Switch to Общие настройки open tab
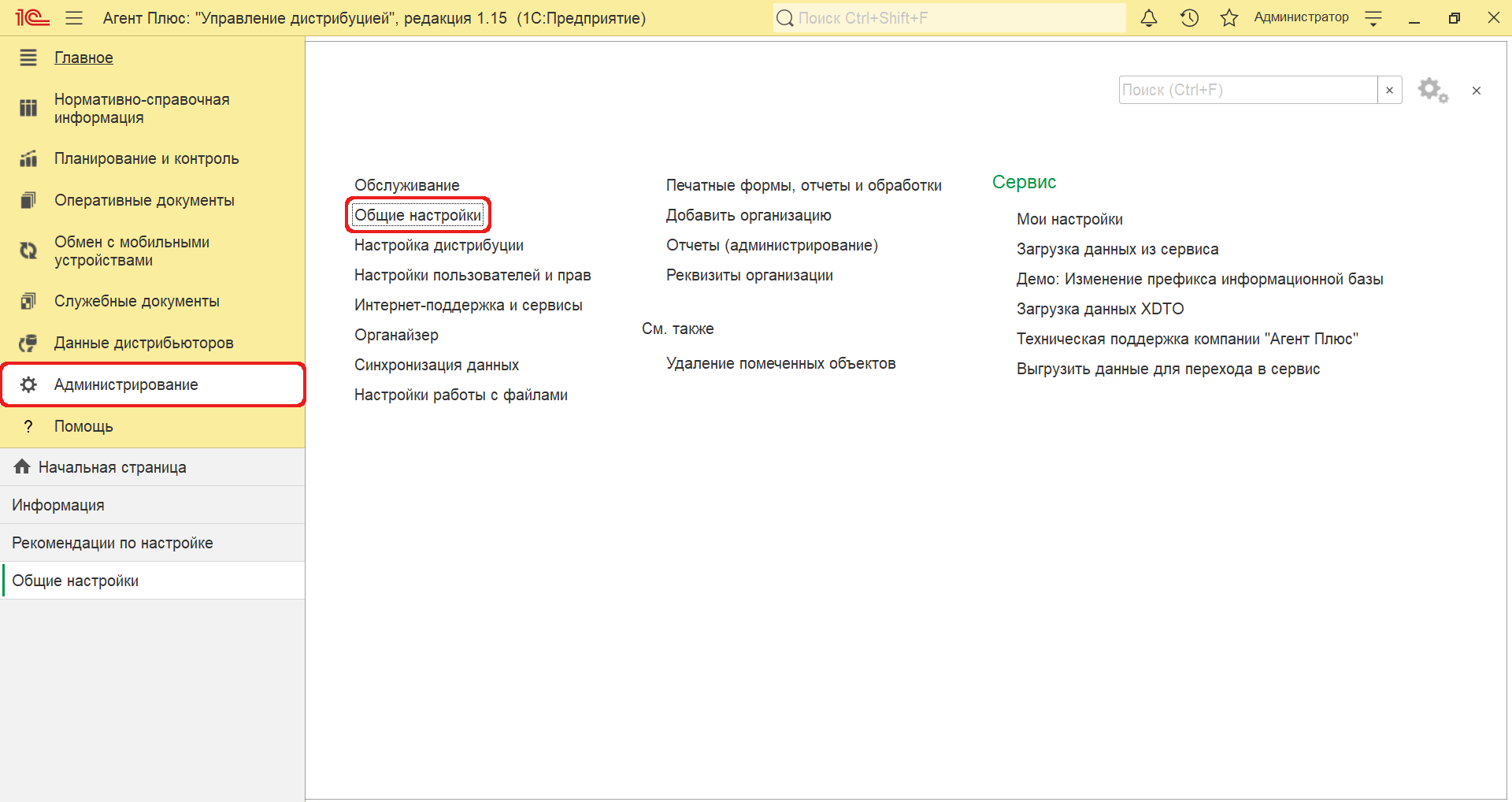The width and height of the screenshot is (1512, 802). pos(153,581)
